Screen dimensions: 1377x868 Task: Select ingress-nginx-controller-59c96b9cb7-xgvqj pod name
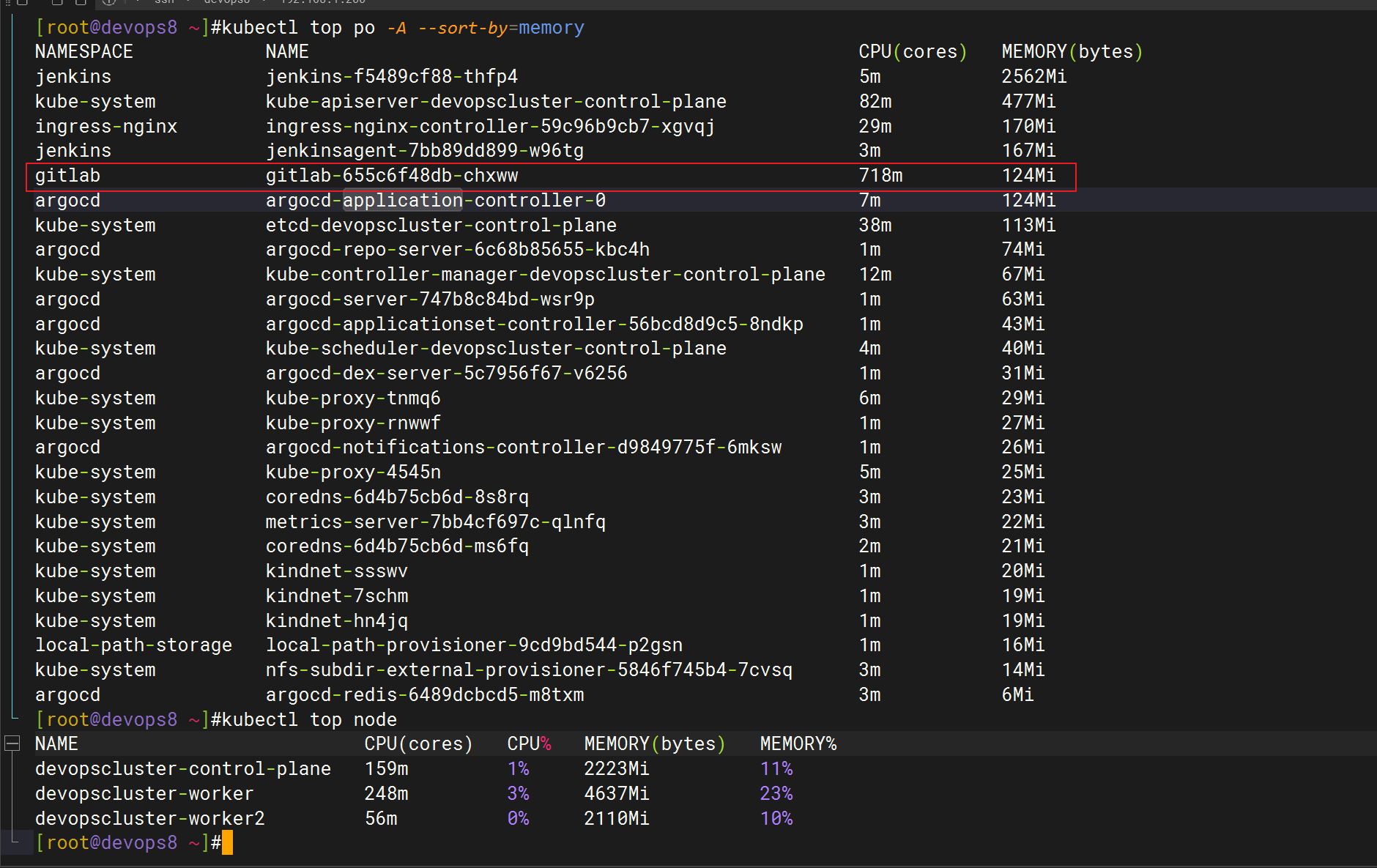[x=490, y=126]
